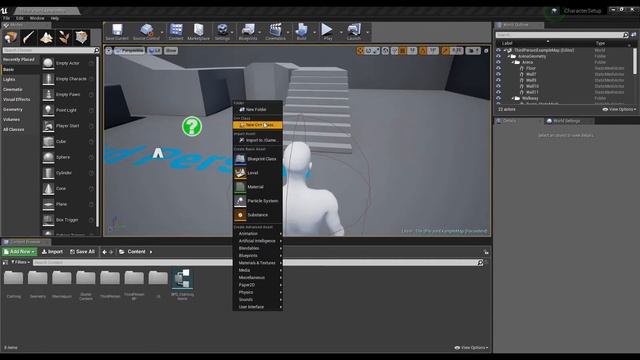Click the Cinematics clapperboard icon
640x360 pixels.
click(276, 31)
